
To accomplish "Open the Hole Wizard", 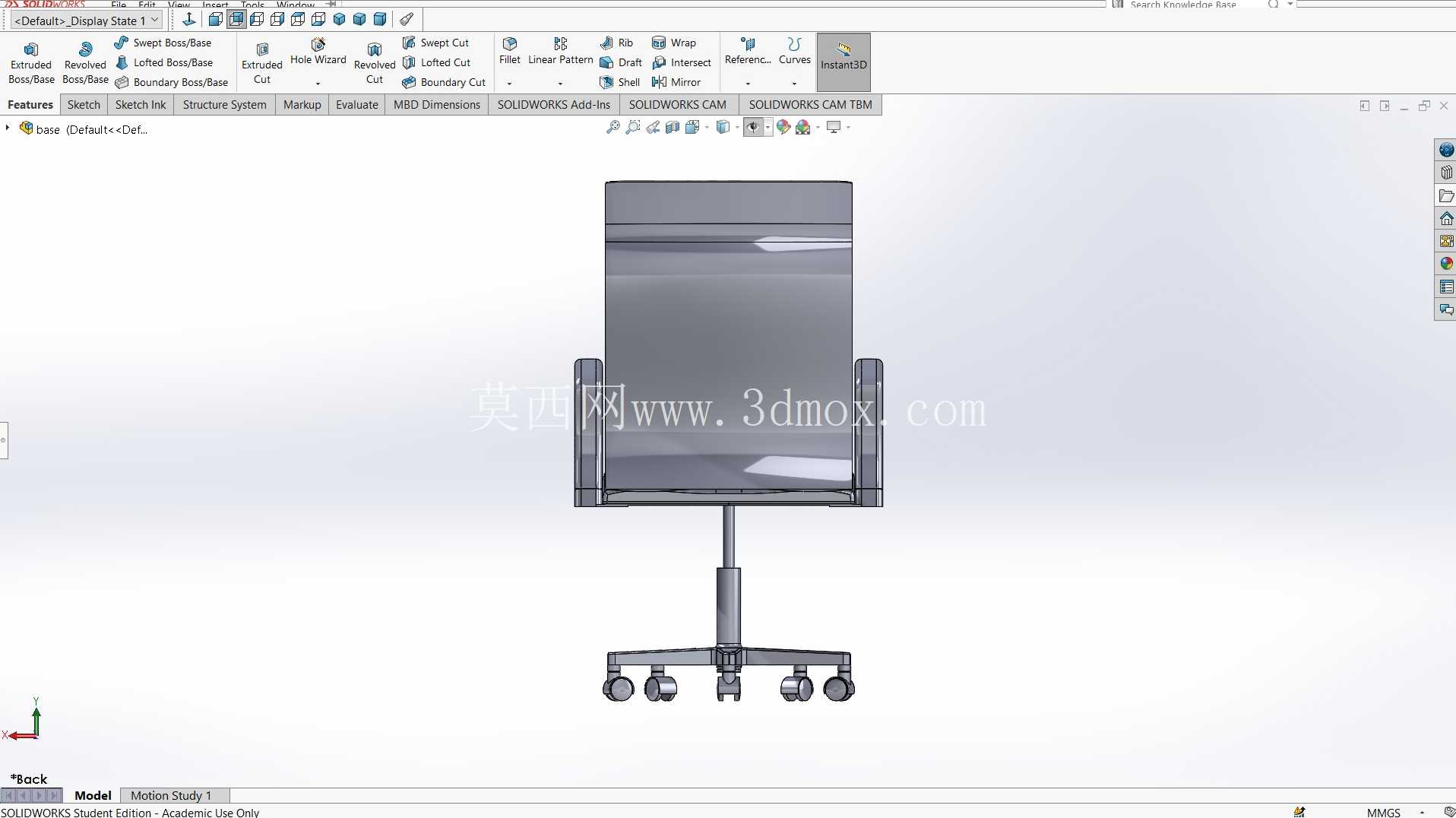I will (318, 52).
